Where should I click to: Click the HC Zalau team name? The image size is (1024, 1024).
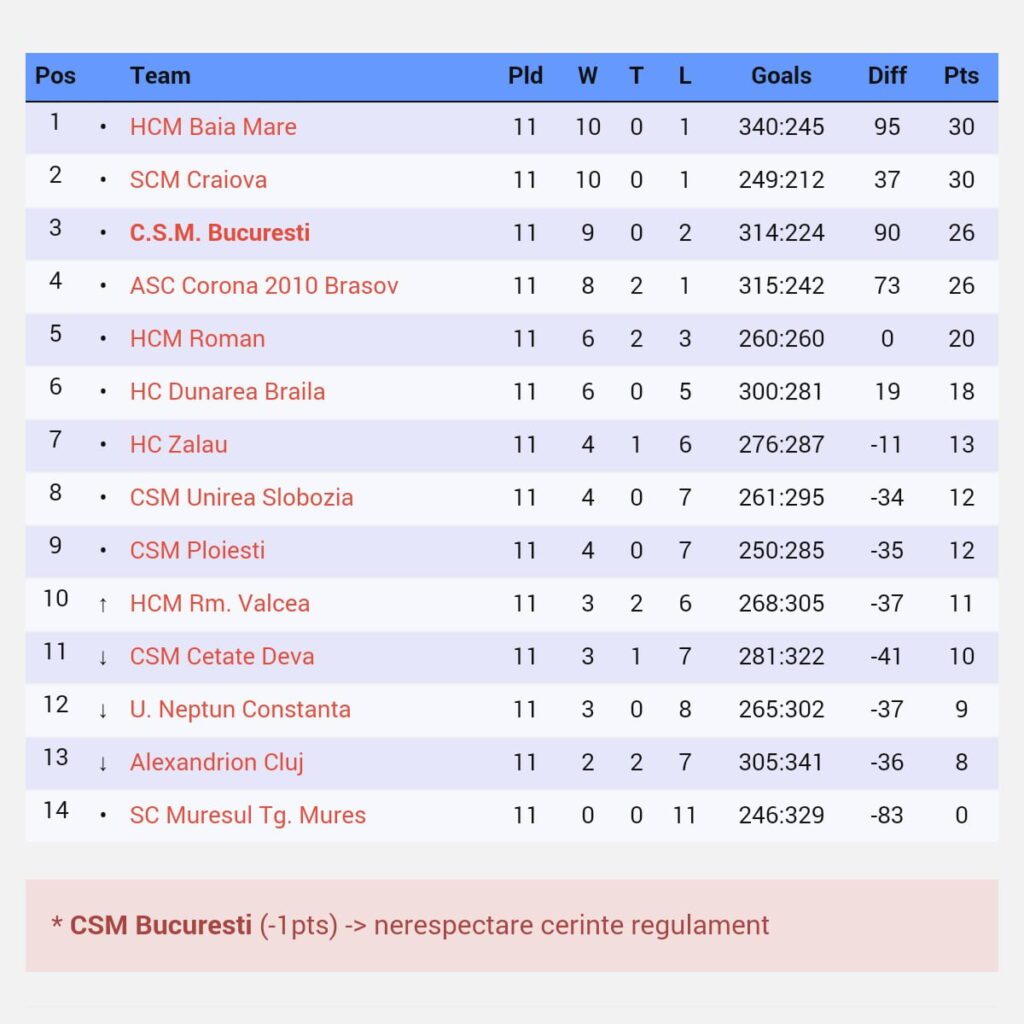178,445
